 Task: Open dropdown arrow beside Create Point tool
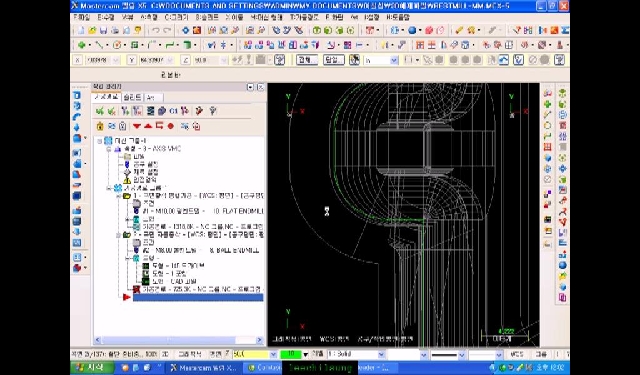pos(89,45)
